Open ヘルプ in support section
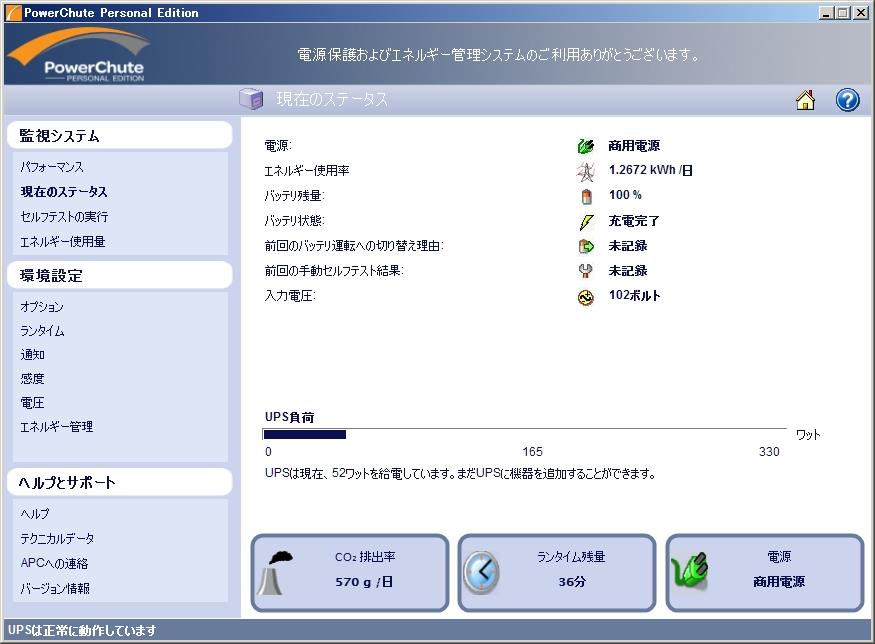The height and width of the screenshot is (644, 875). 35,513
